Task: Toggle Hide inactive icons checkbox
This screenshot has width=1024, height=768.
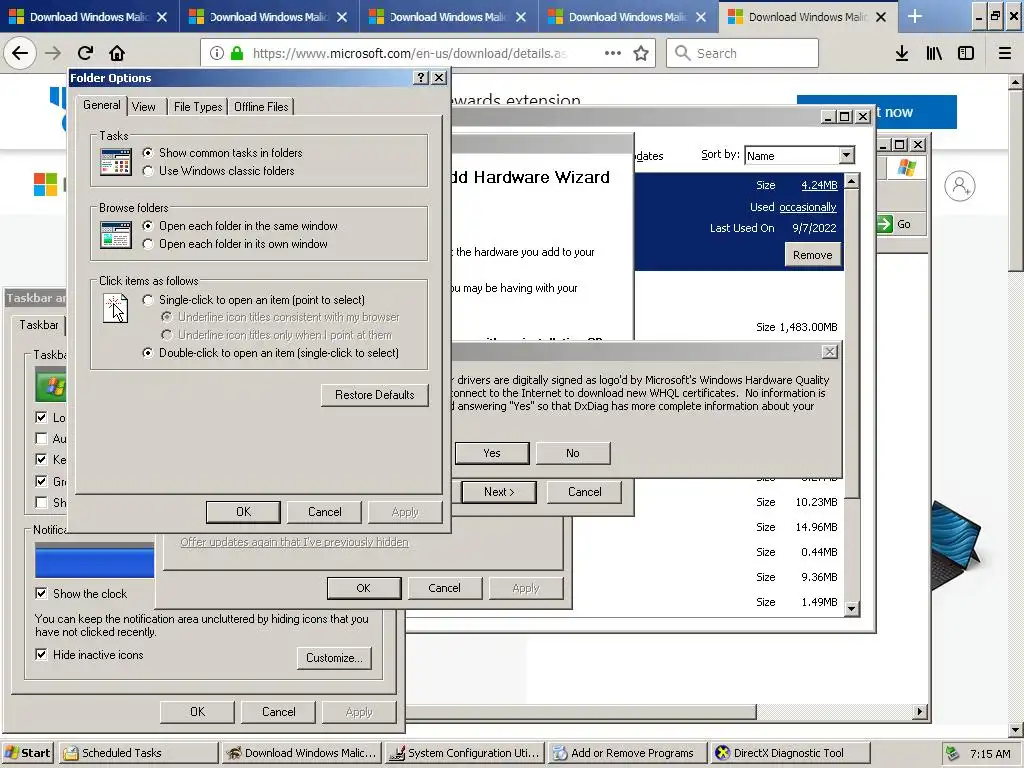Action: (41, 654)
